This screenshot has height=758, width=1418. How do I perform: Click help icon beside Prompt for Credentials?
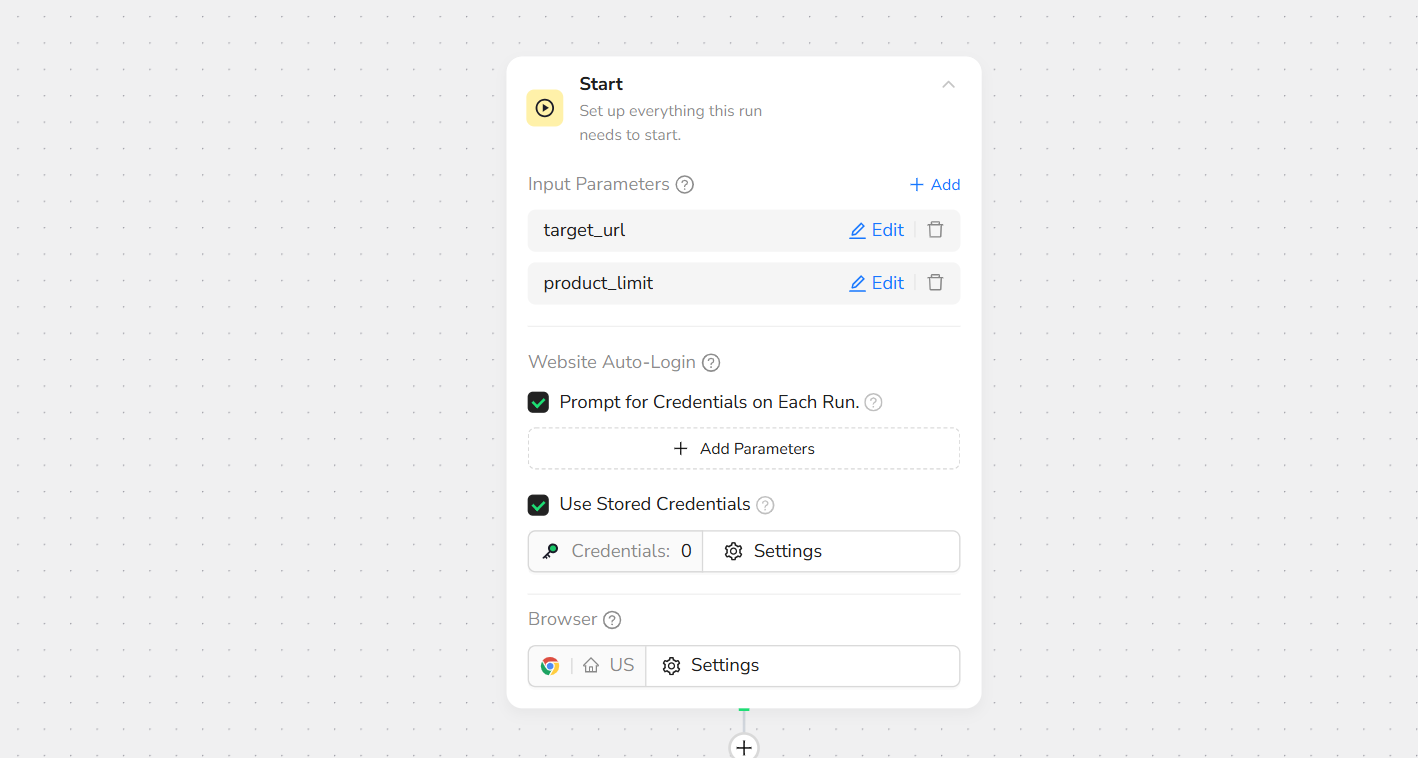point(873,403)
